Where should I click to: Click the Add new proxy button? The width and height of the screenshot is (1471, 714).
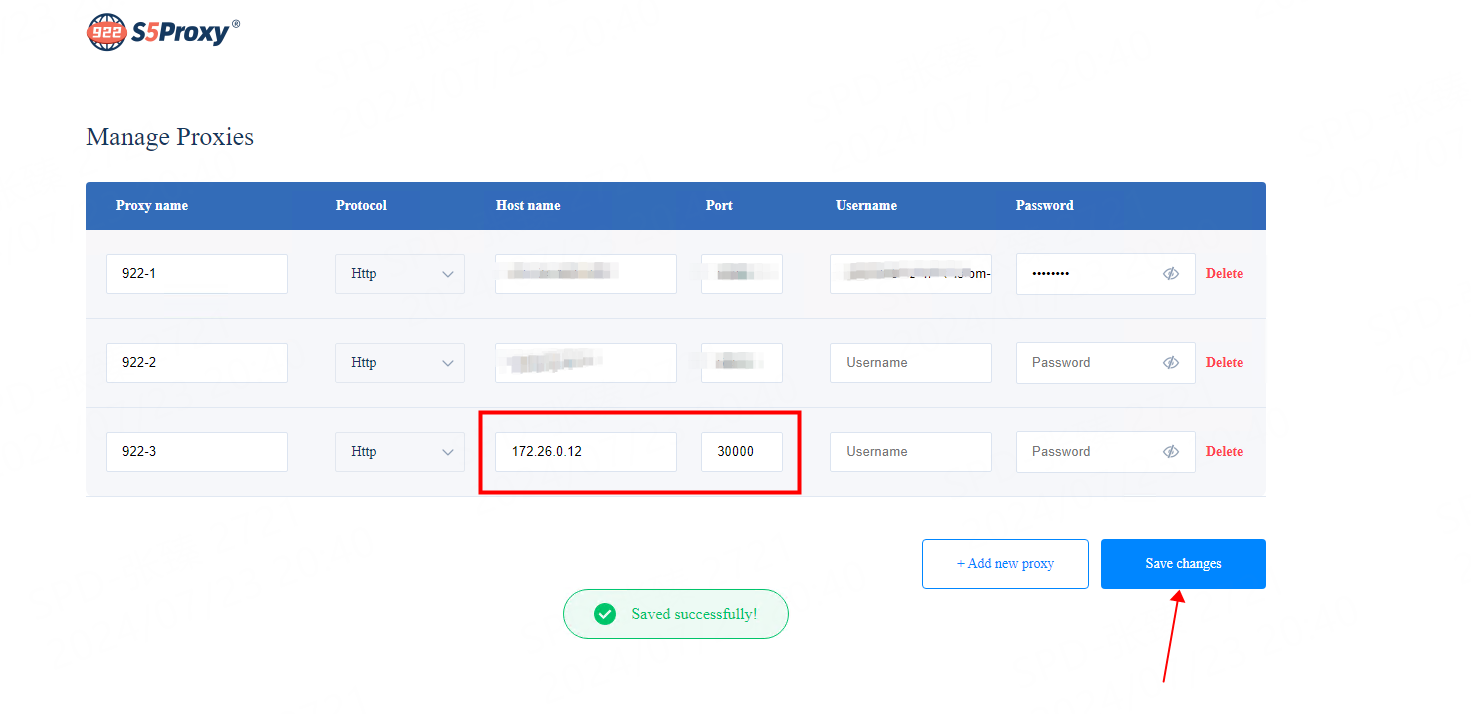[x=1005, y=564]
